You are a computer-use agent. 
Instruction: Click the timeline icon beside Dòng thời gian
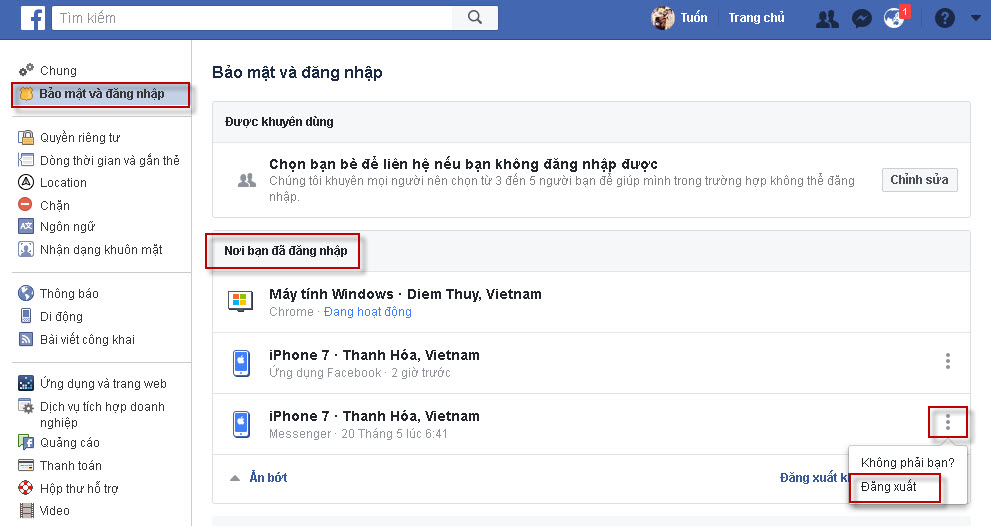(26, 160)
